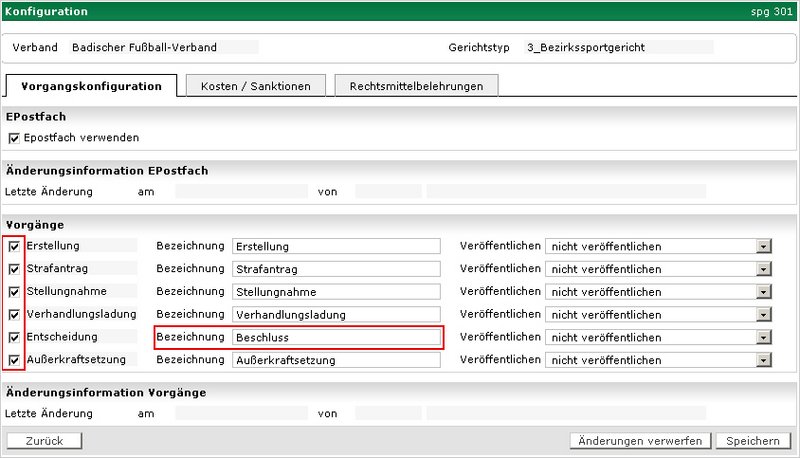Uncheck the Außerkraftsetzung checkbox
The height and width of the screenshot is (458, 800).
click(x=14, y=360)
